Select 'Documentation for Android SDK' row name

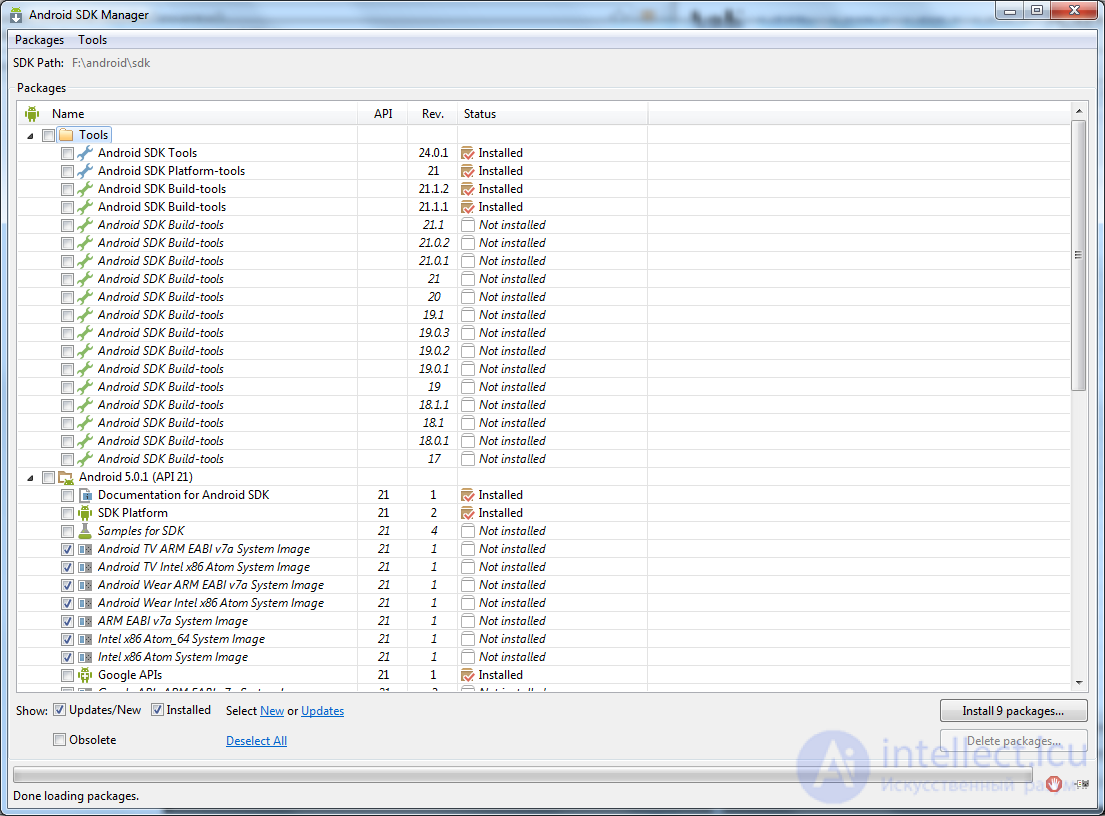(183, 495)
